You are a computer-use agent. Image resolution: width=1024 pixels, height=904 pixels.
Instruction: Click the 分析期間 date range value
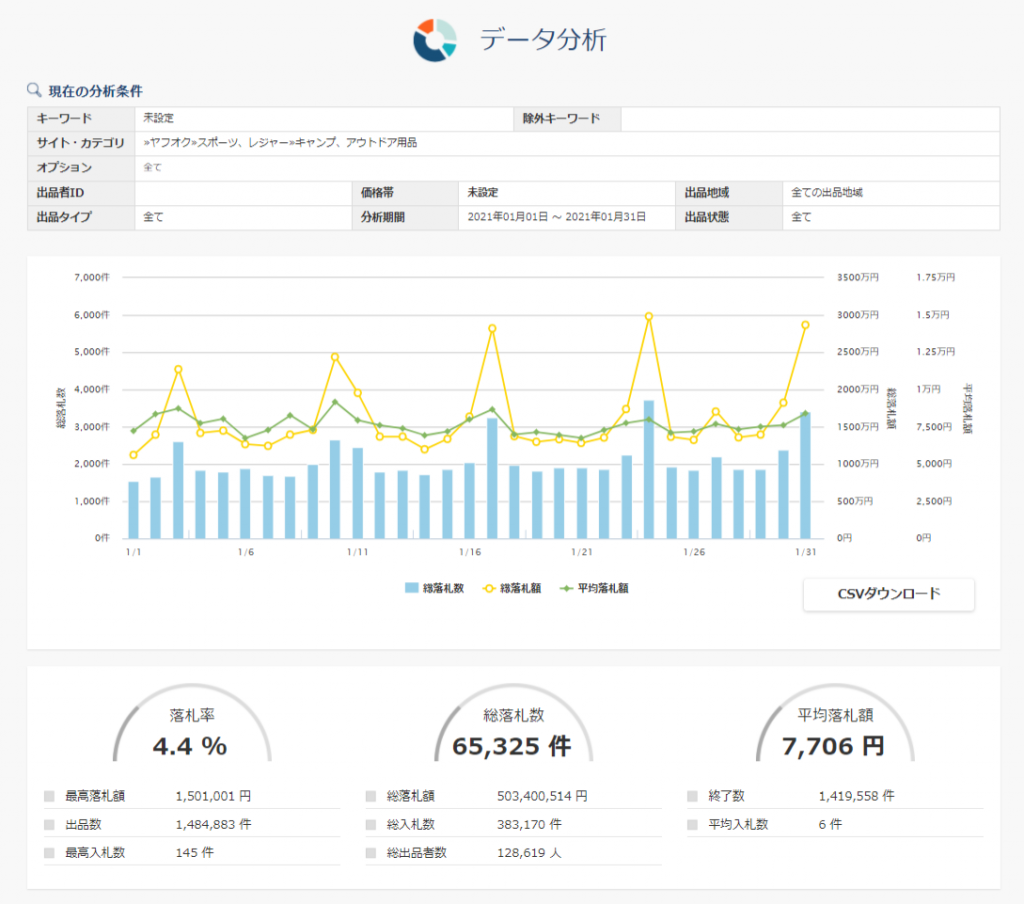coord(557,217)
